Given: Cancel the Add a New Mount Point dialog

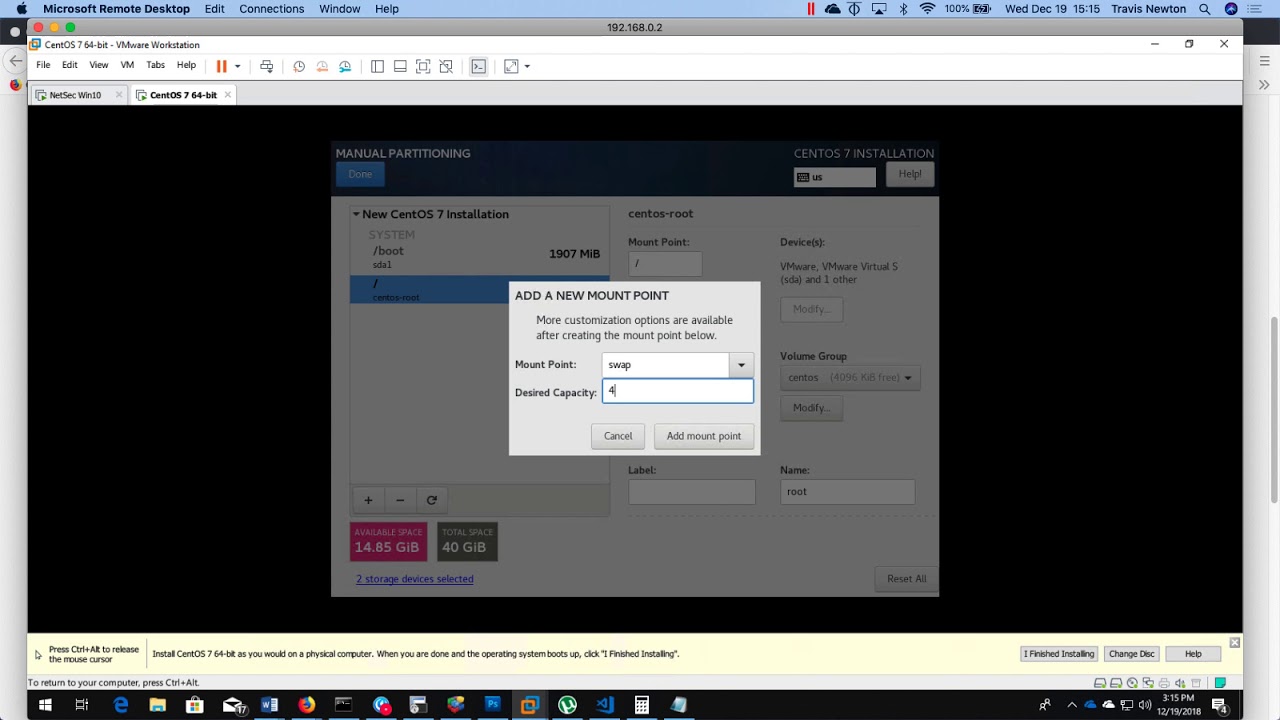Looking at the screenshot, I should click(618, 436).
